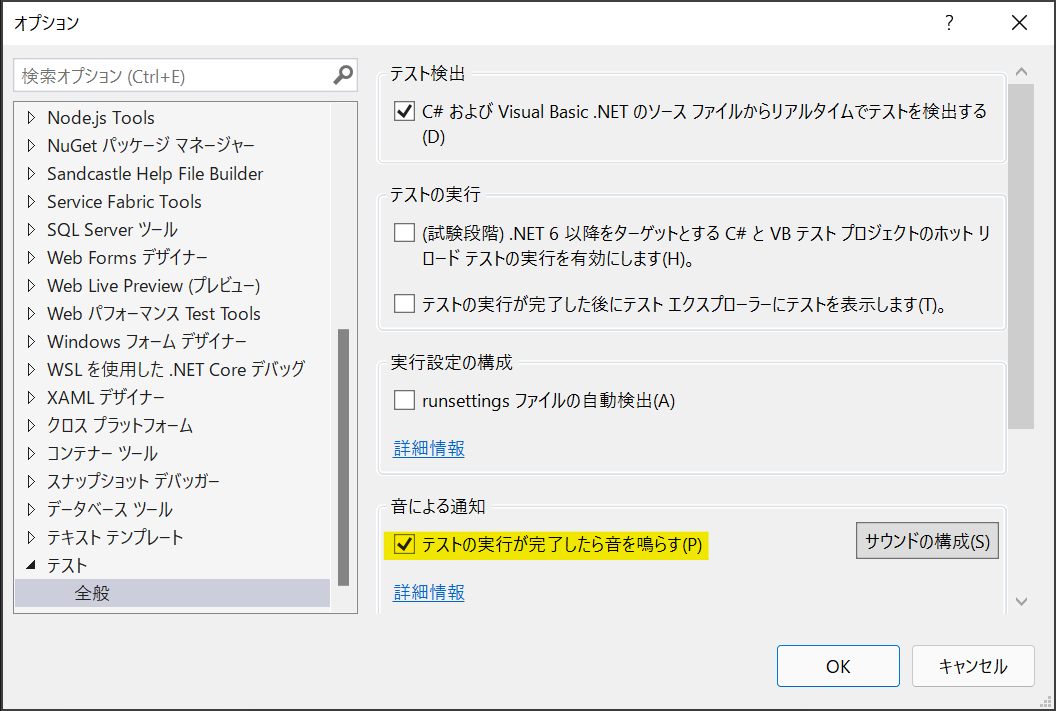1056x711 pixels.
Task: Expand Windows フォーム デザイナー arrow
Action: click(x=31, y=341)
